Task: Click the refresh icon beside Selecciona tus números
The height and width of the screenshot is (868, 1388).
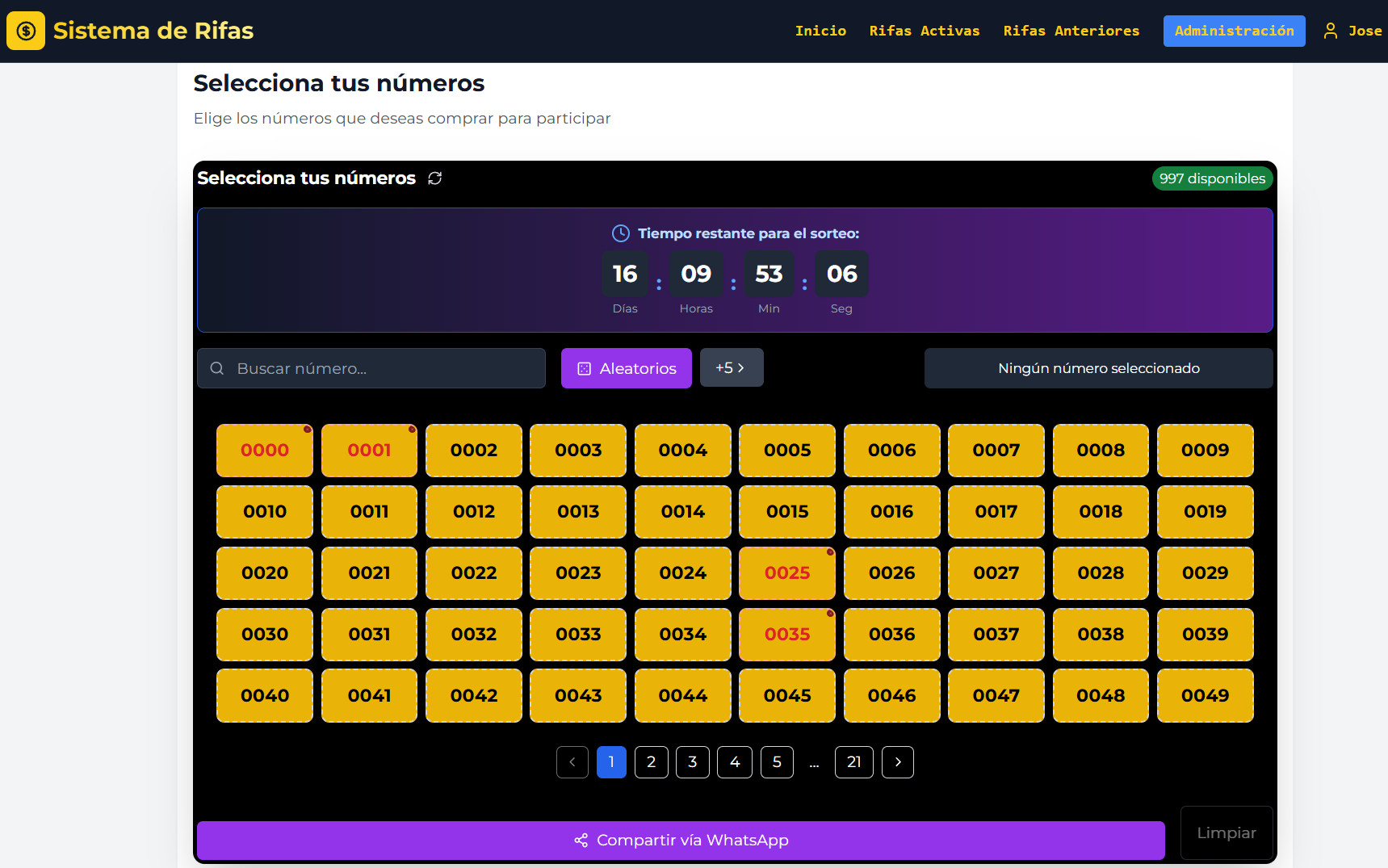Action: [x=434, y=178]
